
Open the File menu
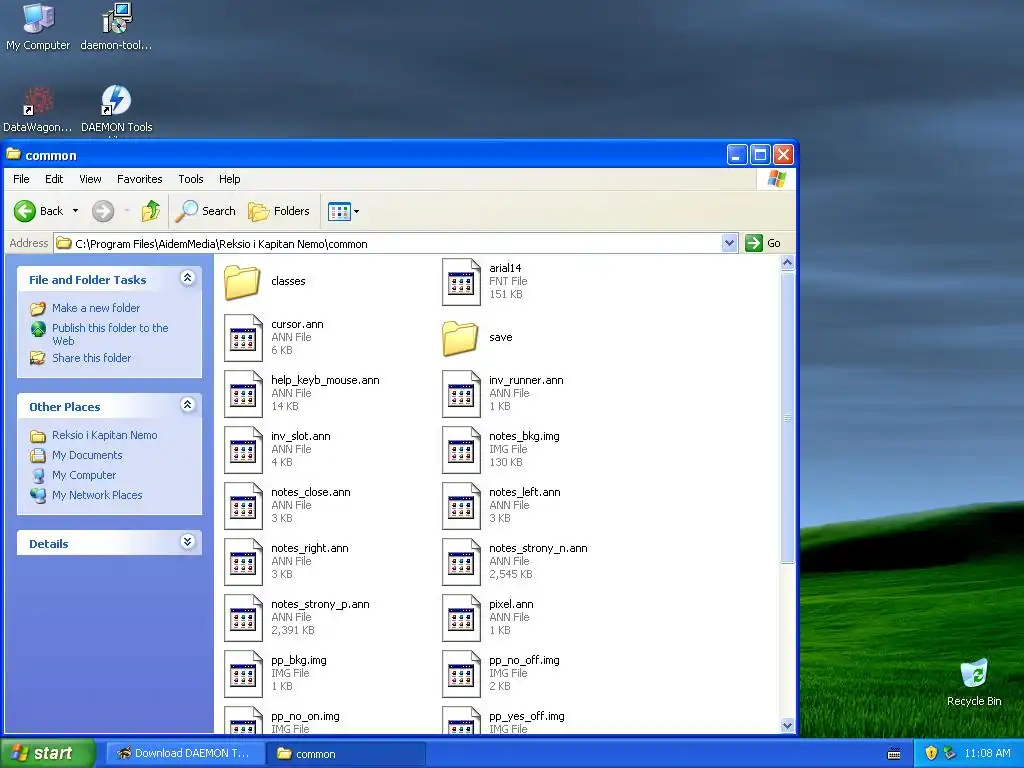pos(21,179)
